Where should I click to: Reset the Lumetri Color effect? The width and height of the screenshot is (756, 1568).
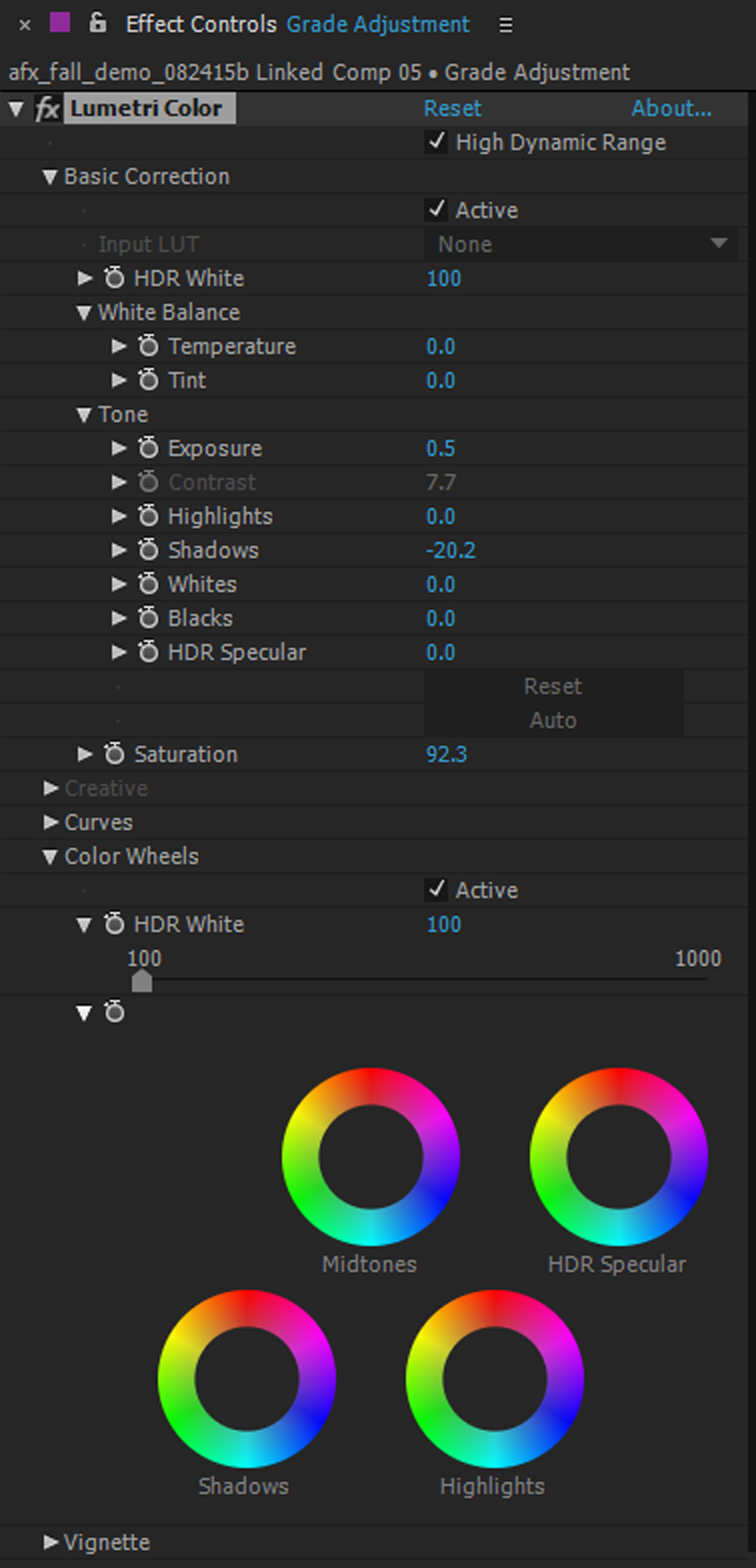tap(452, 108)
